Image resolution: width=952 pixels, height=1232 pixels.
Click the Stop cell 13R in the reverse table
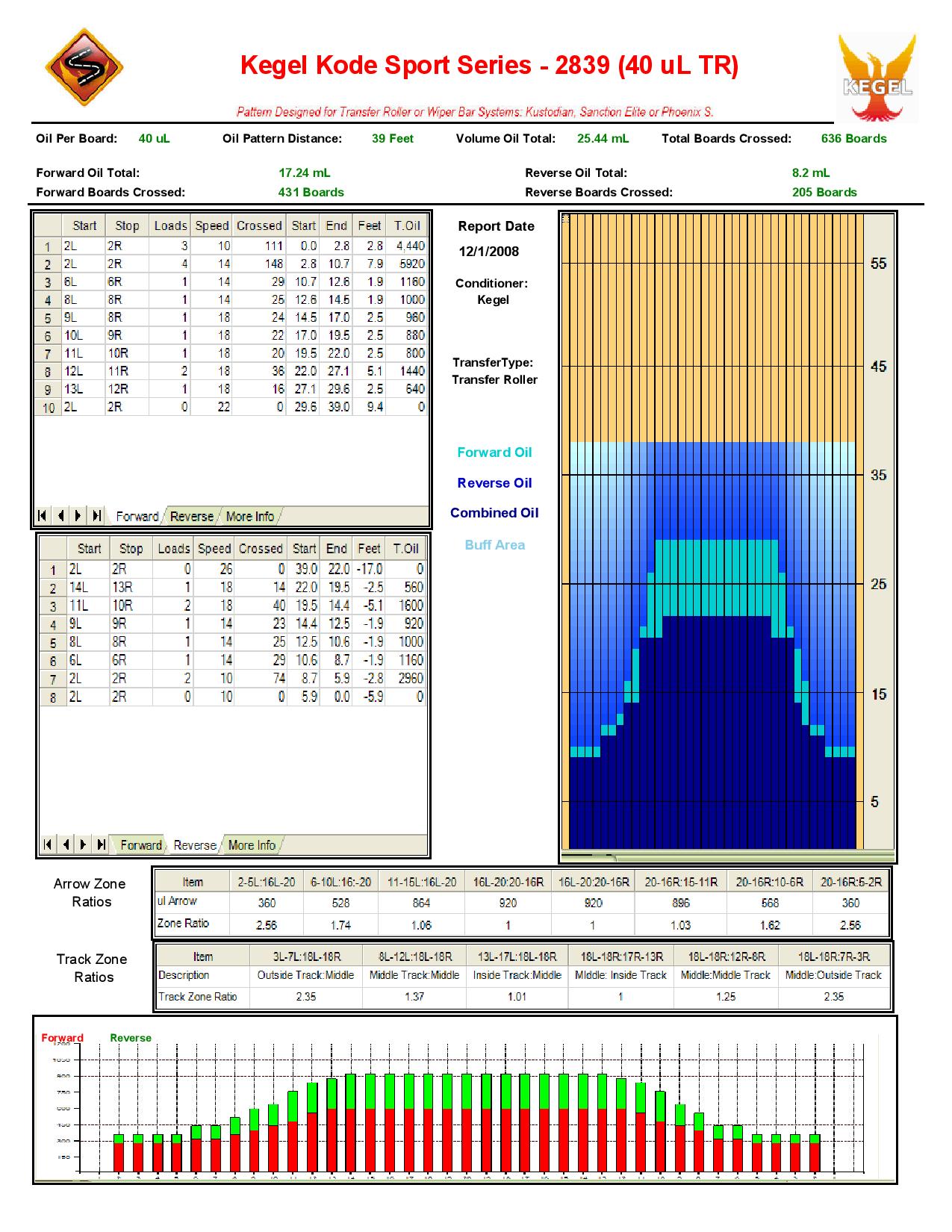pos(130,588)
